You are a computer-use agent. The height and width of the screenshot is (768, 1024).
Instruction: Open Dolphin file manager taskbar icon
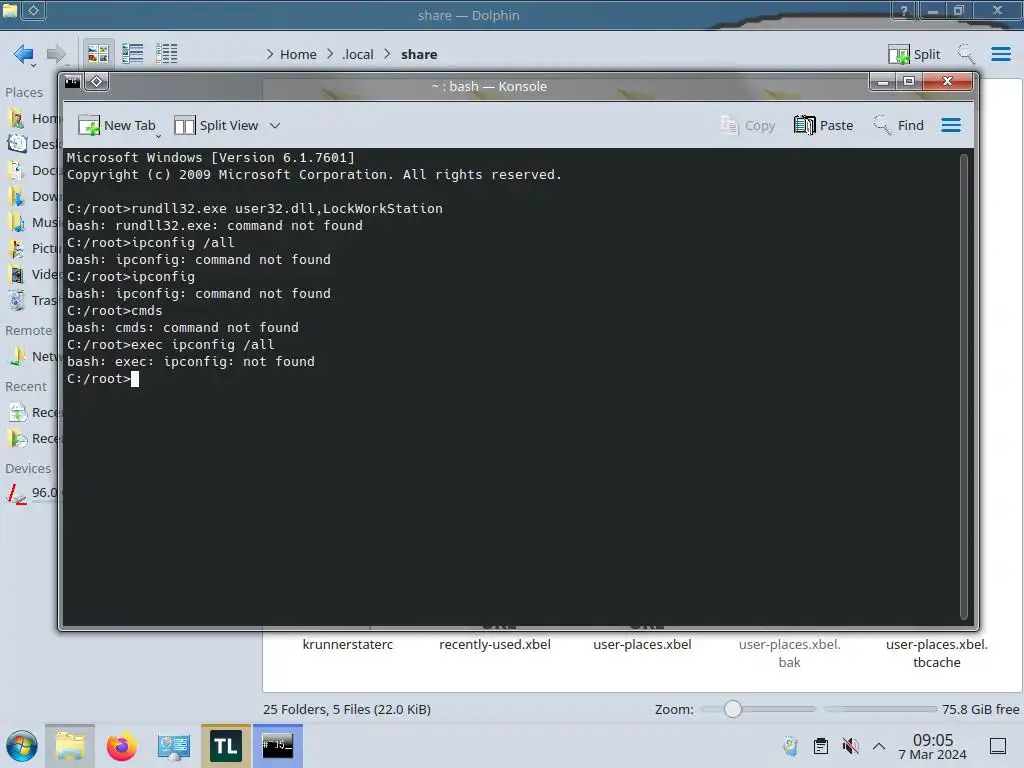[70, 746]
